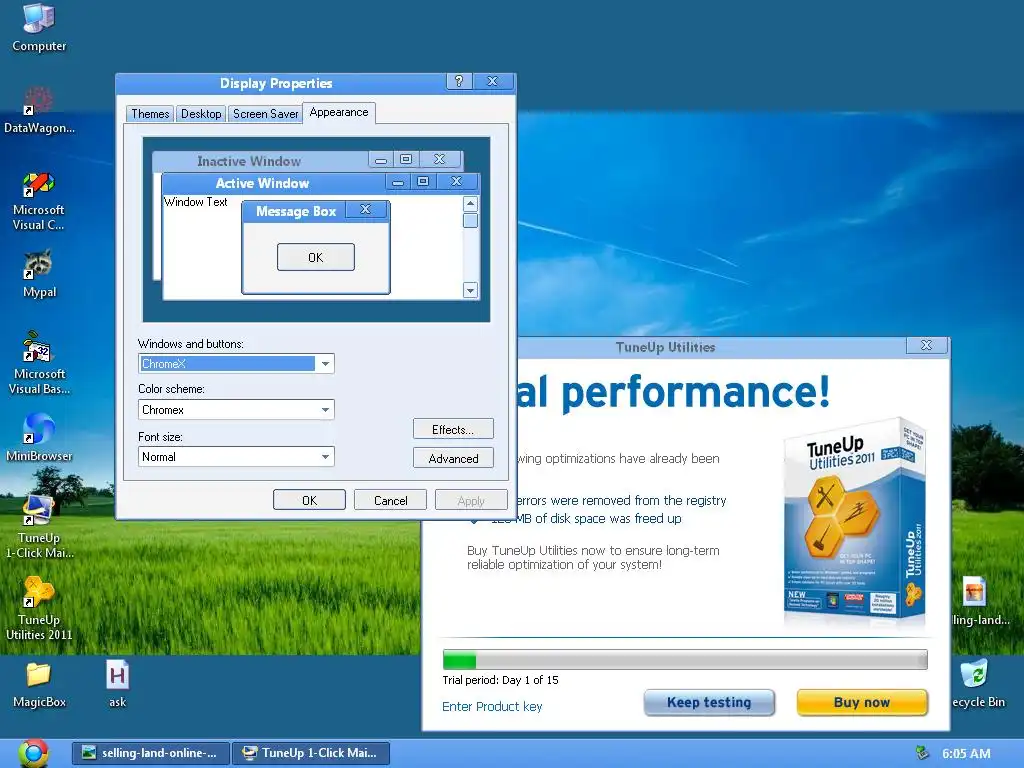Viewport: 1024px width, 768px height.
Task: Click the 'Window Text' sample in preview
Action: 195,202
